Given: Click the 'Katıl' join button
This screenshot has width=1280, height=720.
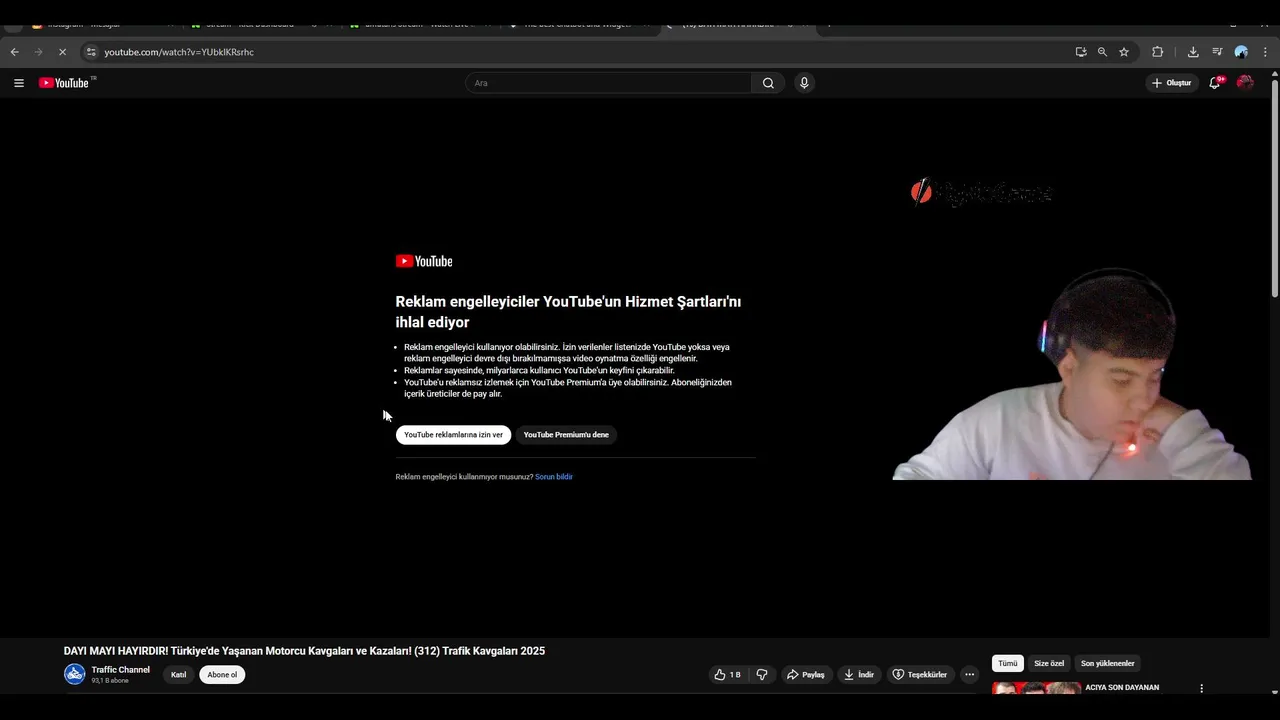Looking at the screenshot, I should [x=178, y=675].
